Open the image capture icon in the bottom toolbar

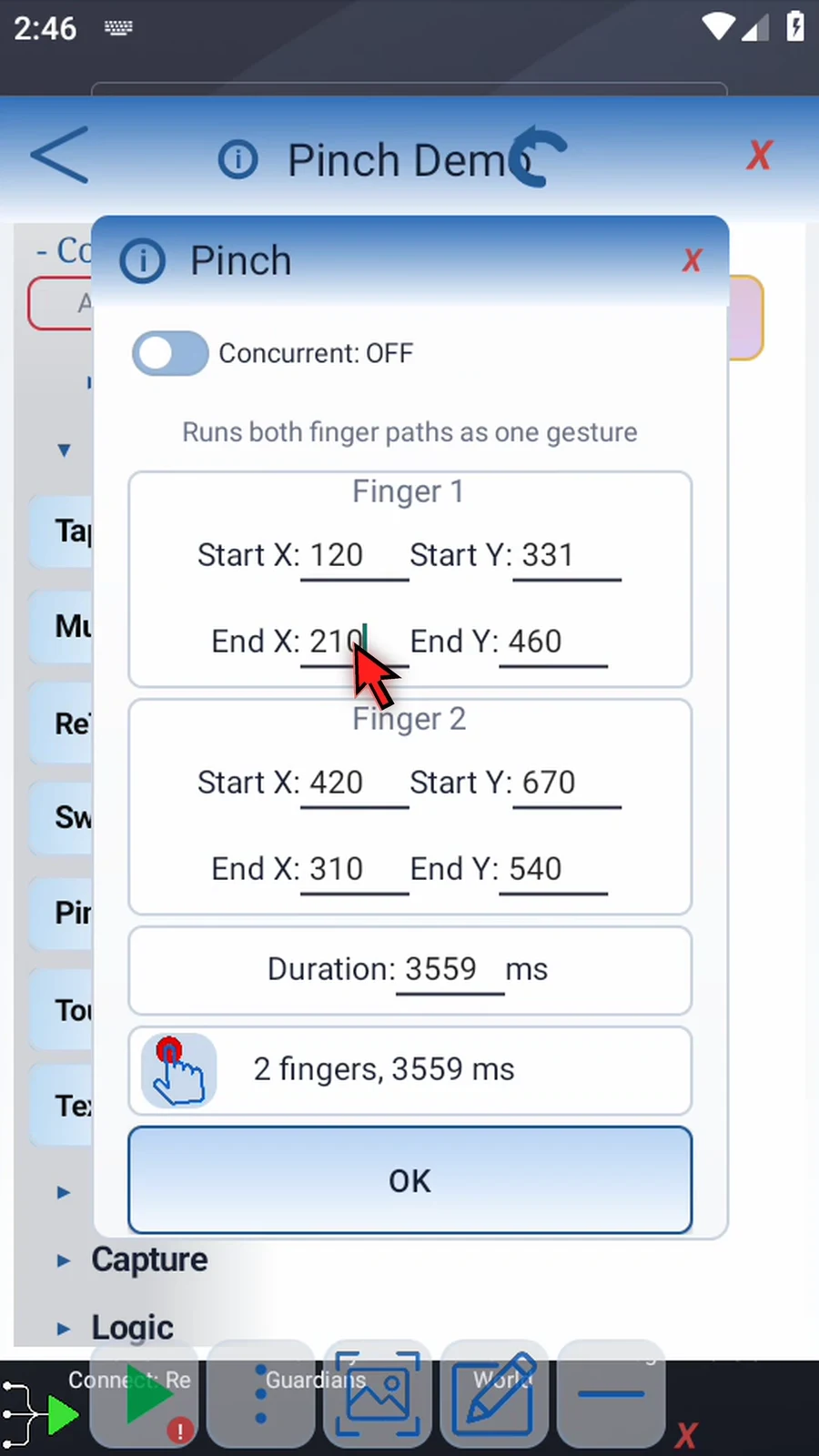[378, 1394]
